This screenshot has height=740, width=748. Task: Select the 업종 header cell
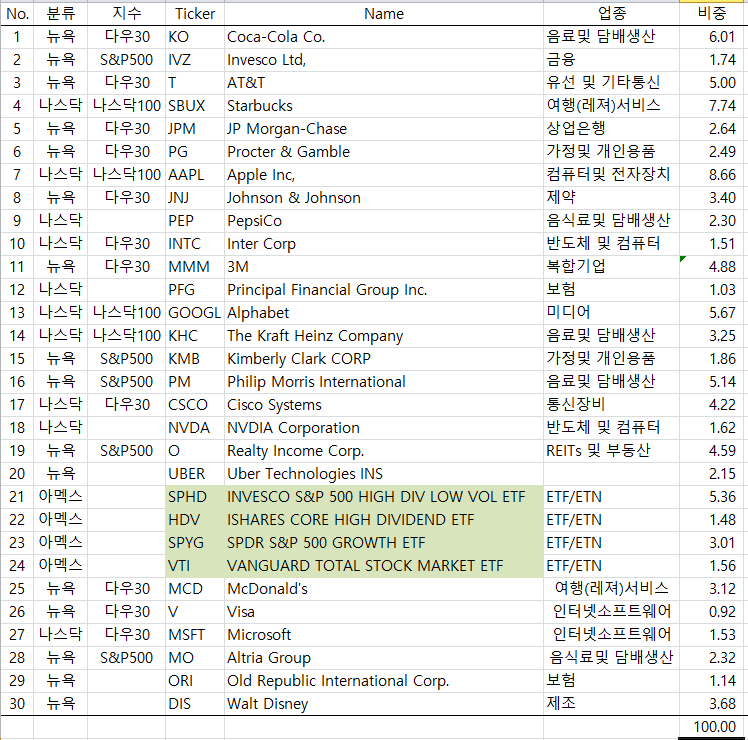click(611, 14)
